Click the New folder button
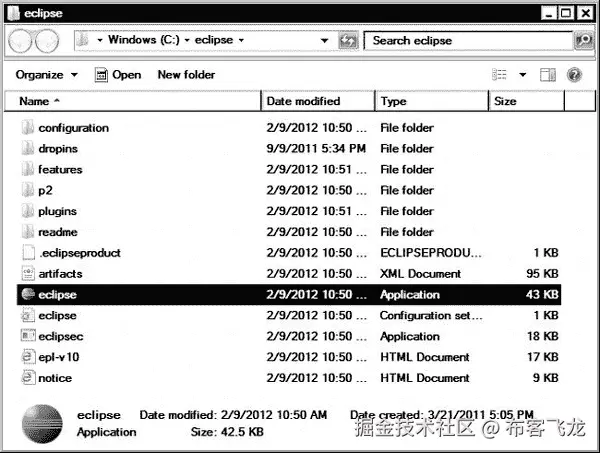 pyautogui.click(x=186, y=75)
